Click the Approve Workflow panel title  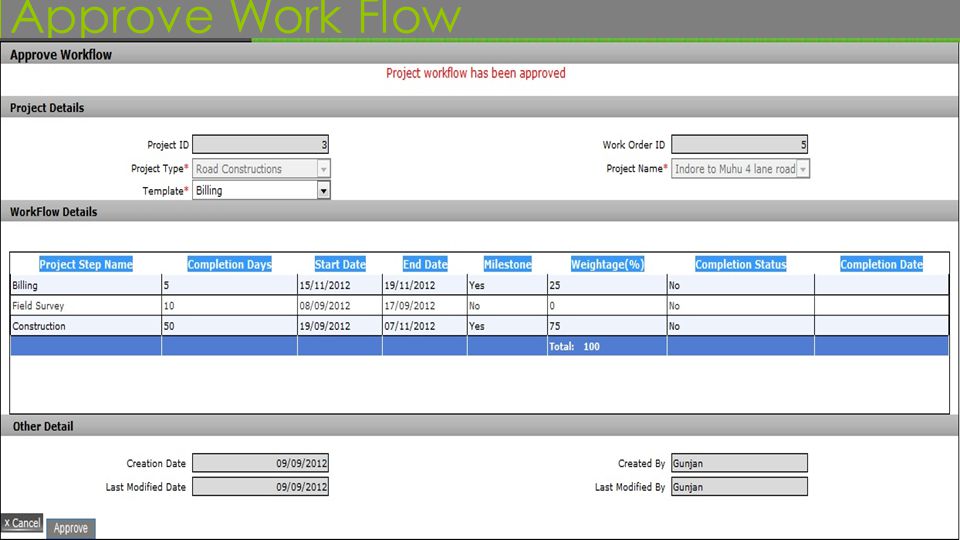click(x=61, y=54)
